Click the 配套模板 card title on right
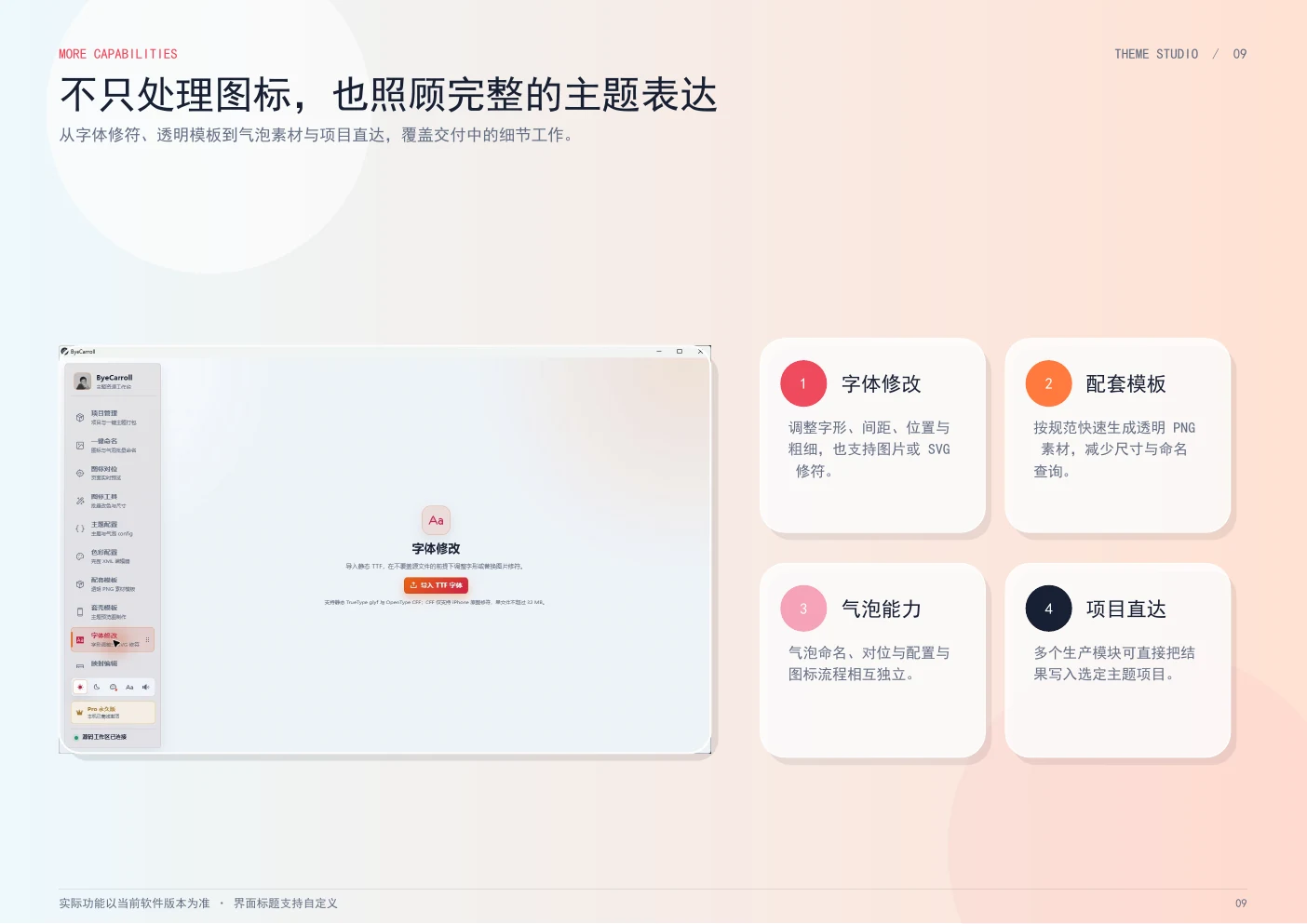Screen dimensions: 1307x924 coord(1126,383)
